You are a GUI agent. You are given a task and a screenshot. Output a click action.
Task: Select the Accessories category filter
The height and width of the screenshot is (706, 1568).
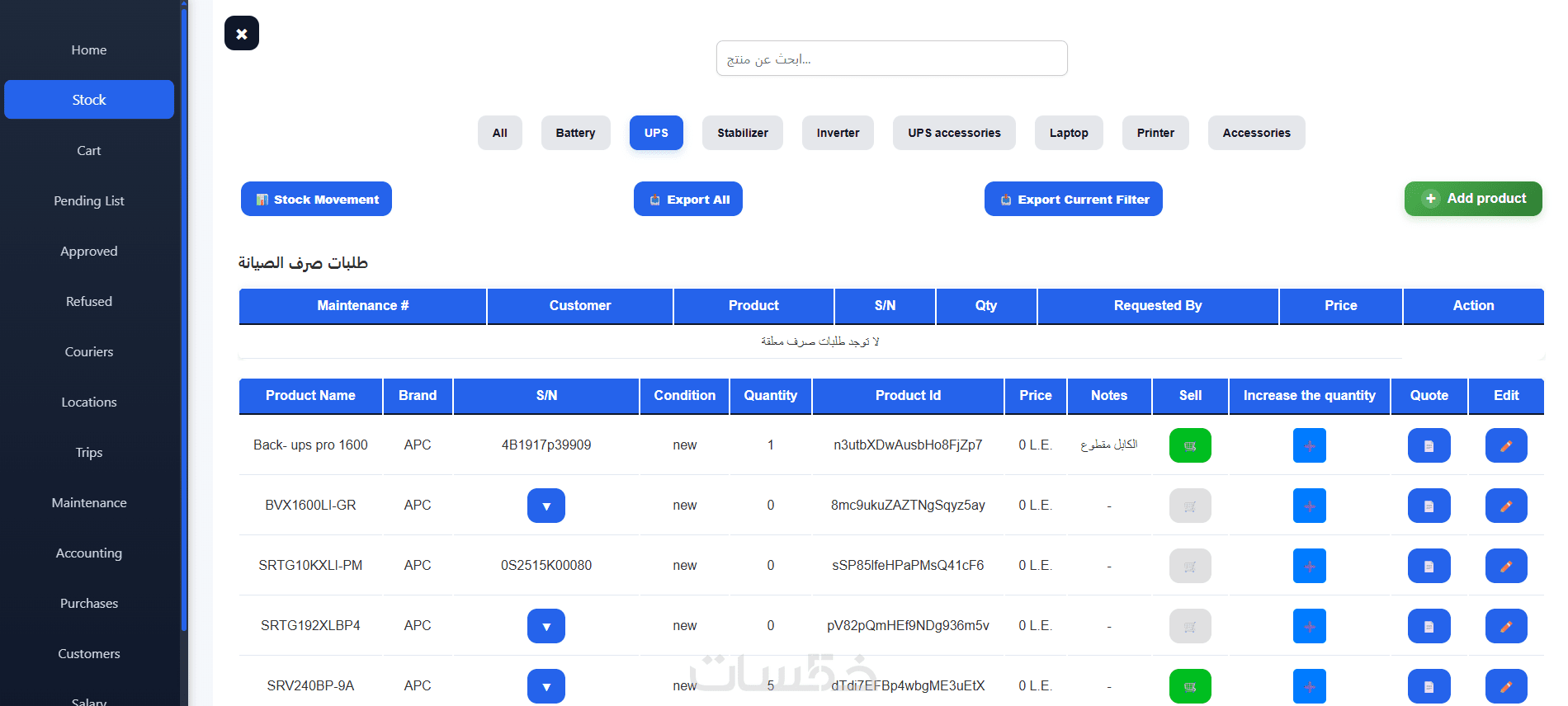(1257, 133)
